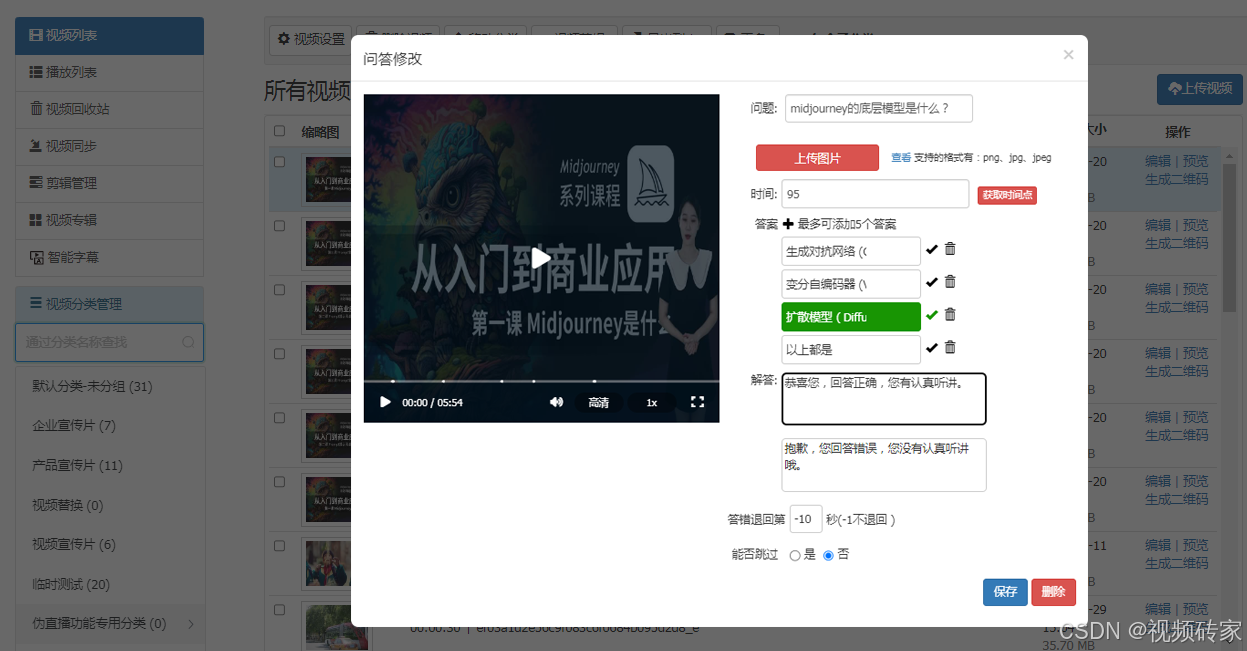The image size is (1247, 651).
Task: Click 操作 column header
Action: [x=1178, y=131]
